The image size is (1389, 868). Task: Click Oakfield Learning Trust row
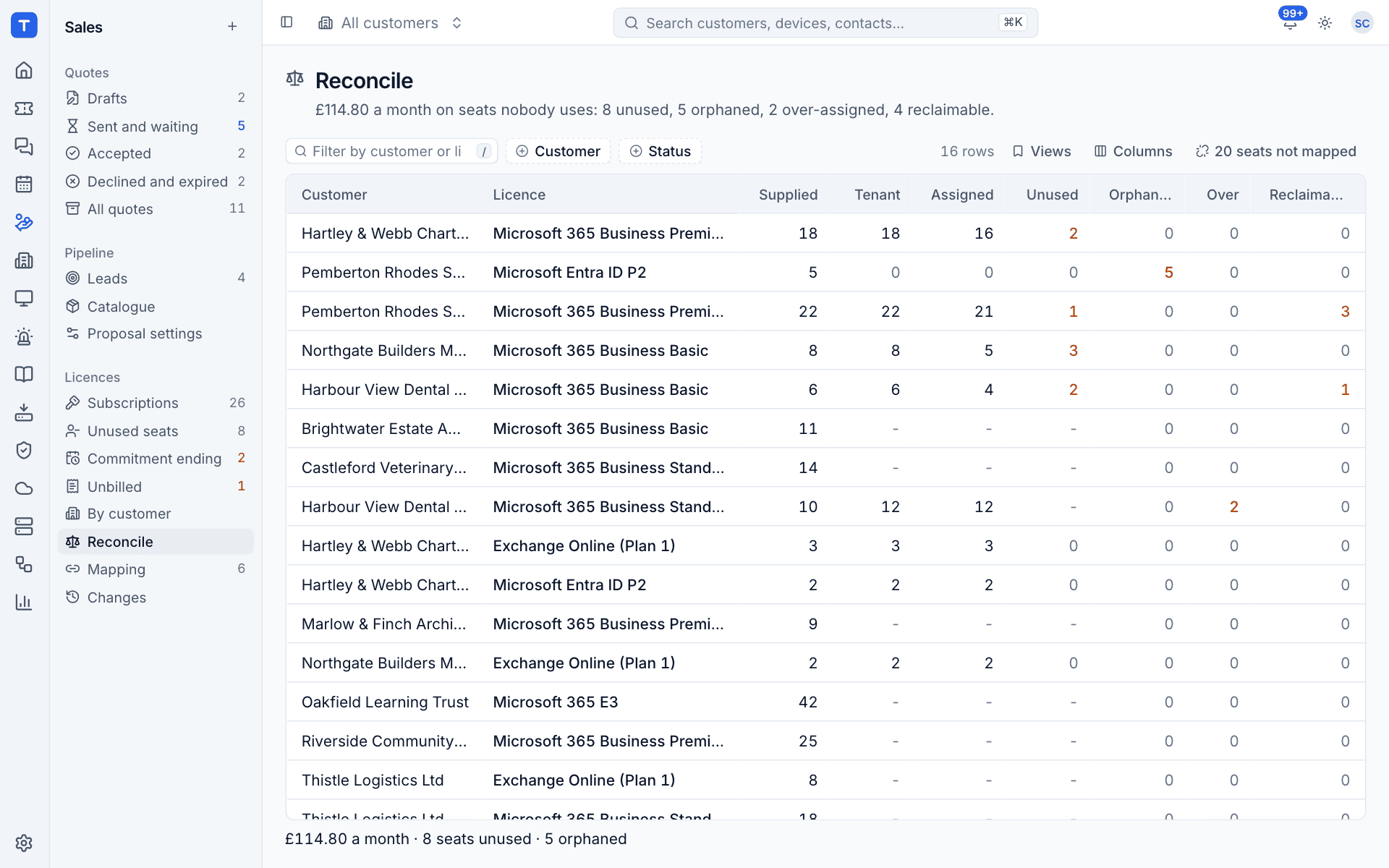(x=825, y=702)
